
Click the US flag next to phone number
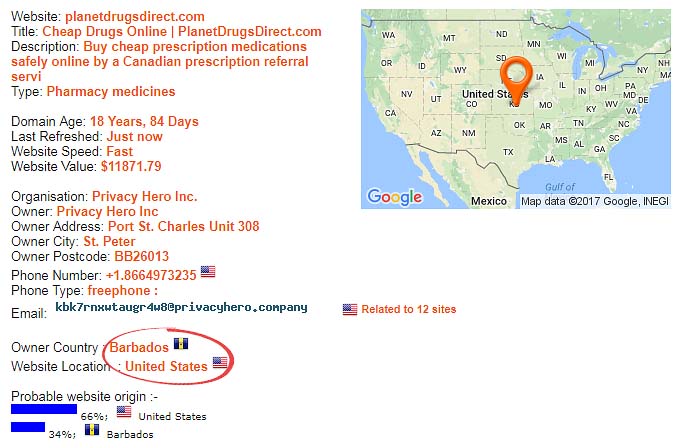(x=208, y=272)
